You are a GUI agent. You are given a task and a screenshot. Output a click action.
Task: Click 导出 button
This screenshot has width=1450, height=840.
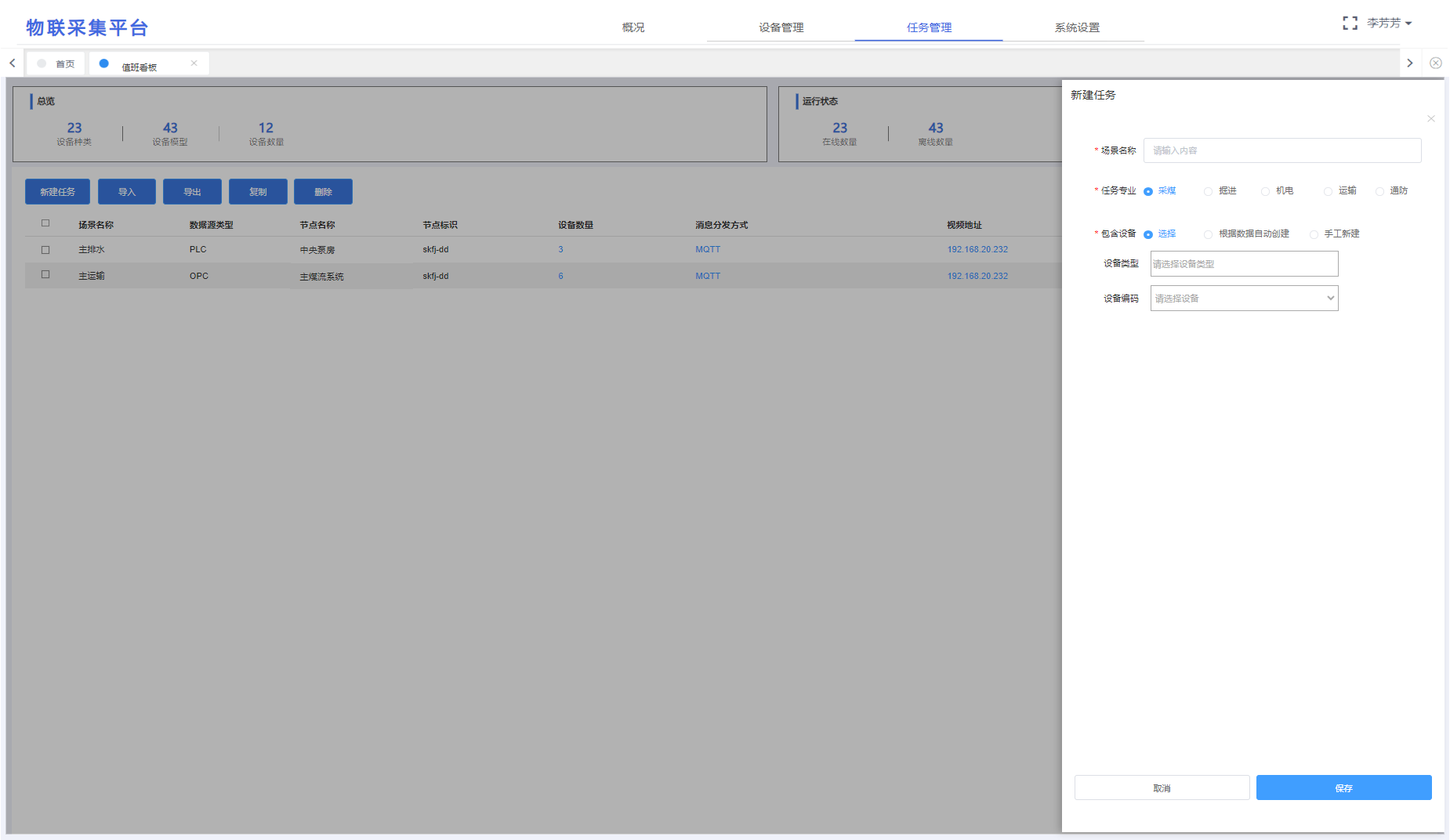[192, 192]
